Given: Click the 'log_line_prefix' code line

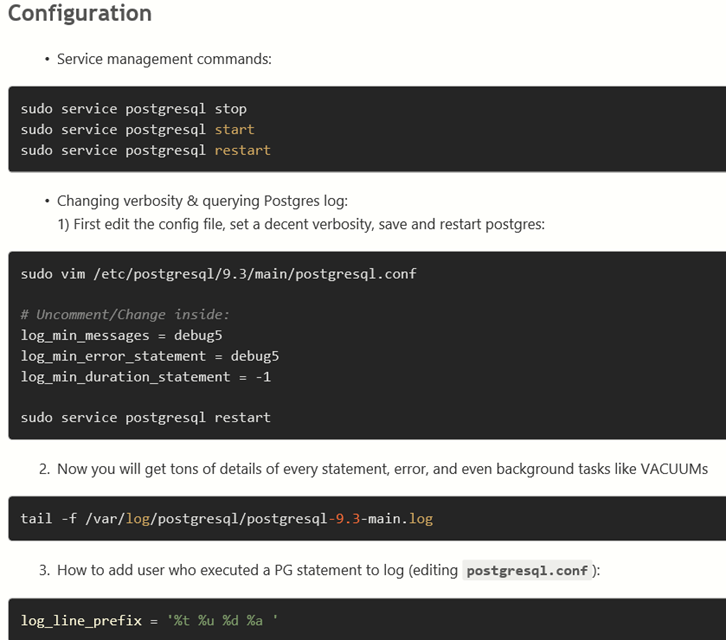Looking at the screenshot, I should 148,621.
